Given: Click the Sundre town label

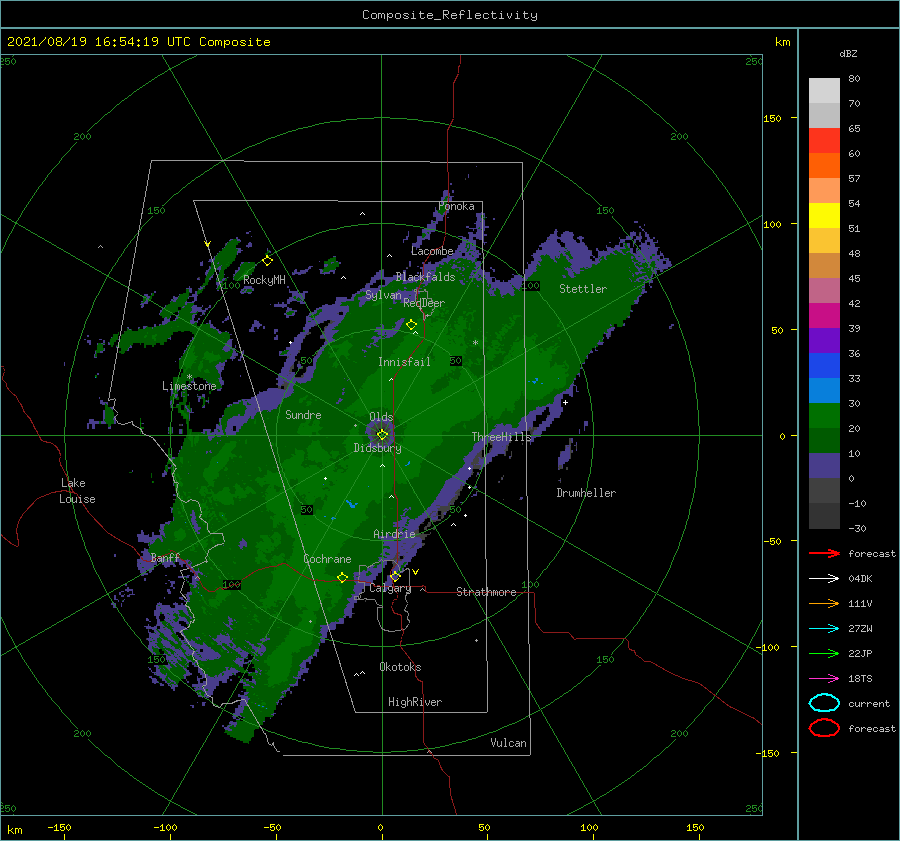Looking at the screenshot, I should pyautogui.click(x=303, y=414).
